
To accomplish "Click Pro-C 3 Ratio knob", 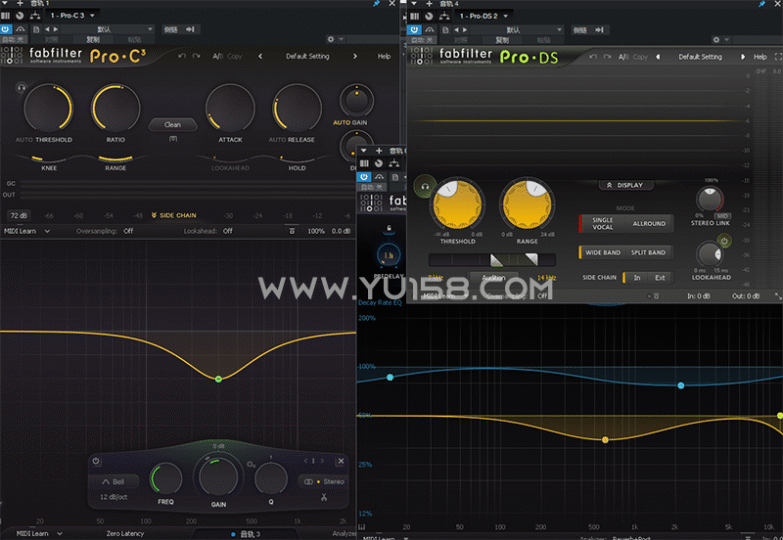I will pyautogui.click(x=115, y=107).
